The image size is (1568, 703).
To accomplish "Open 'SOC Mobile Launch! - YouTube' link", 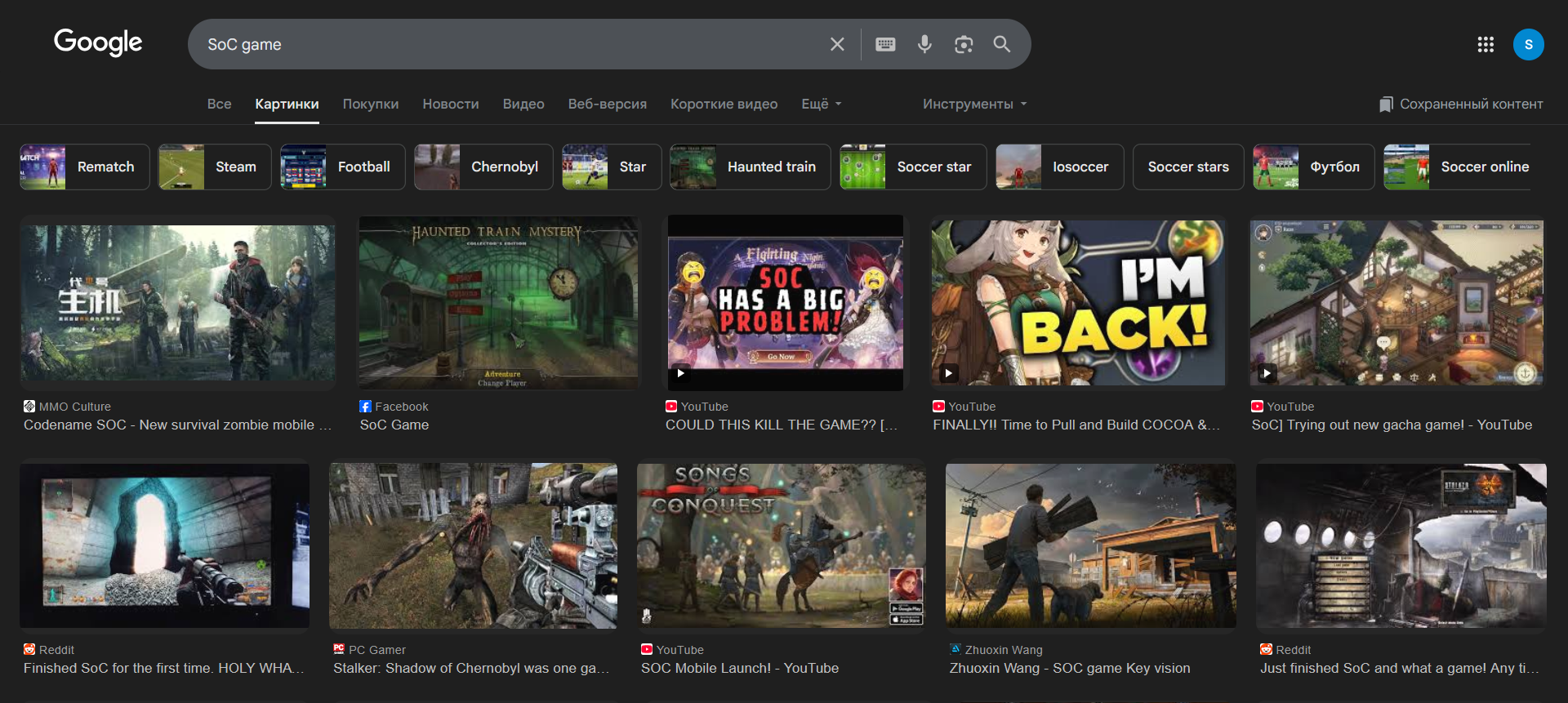I will [x=740, y=668].
